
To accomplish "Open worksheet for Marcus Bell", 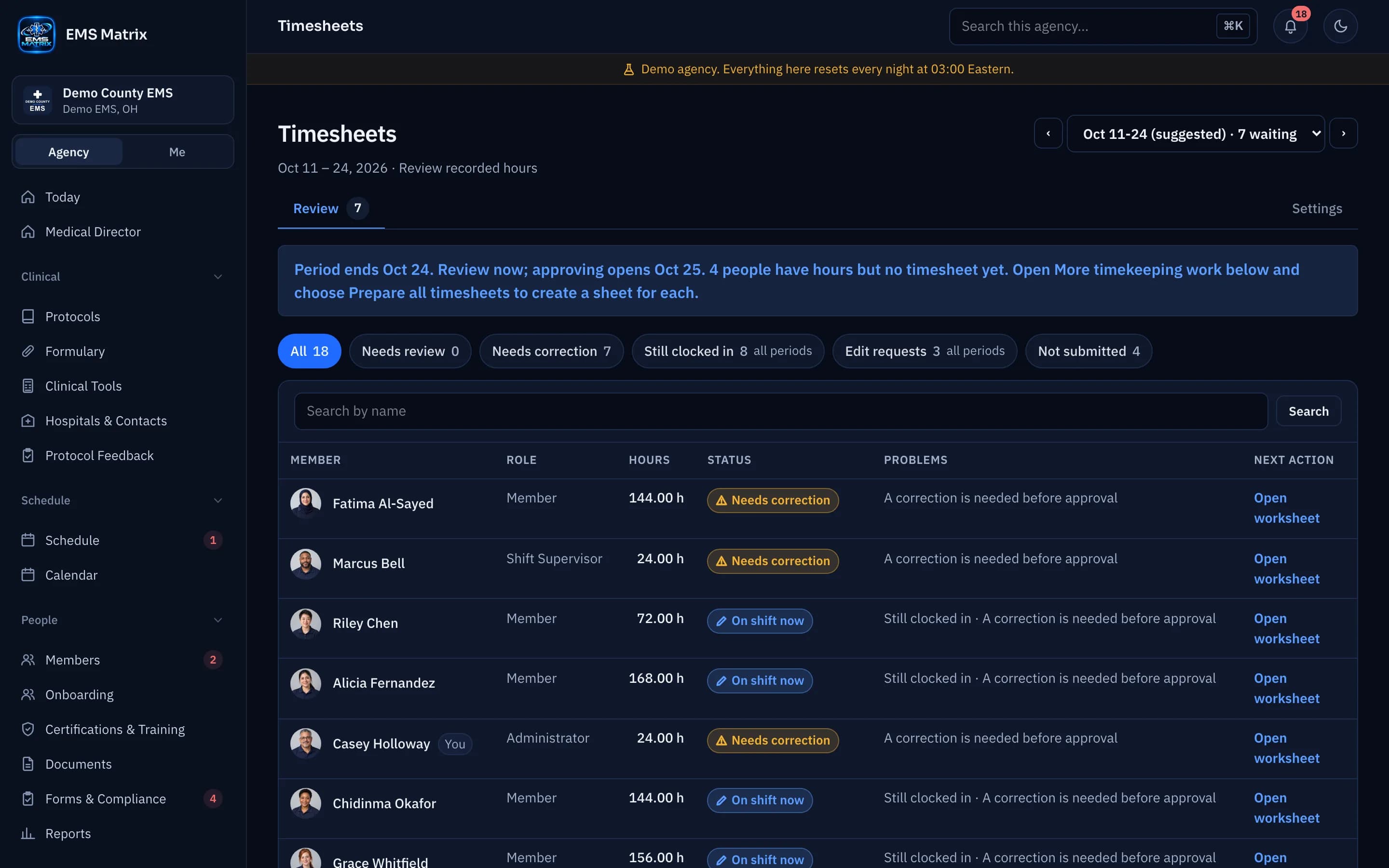I will 1286,569.
